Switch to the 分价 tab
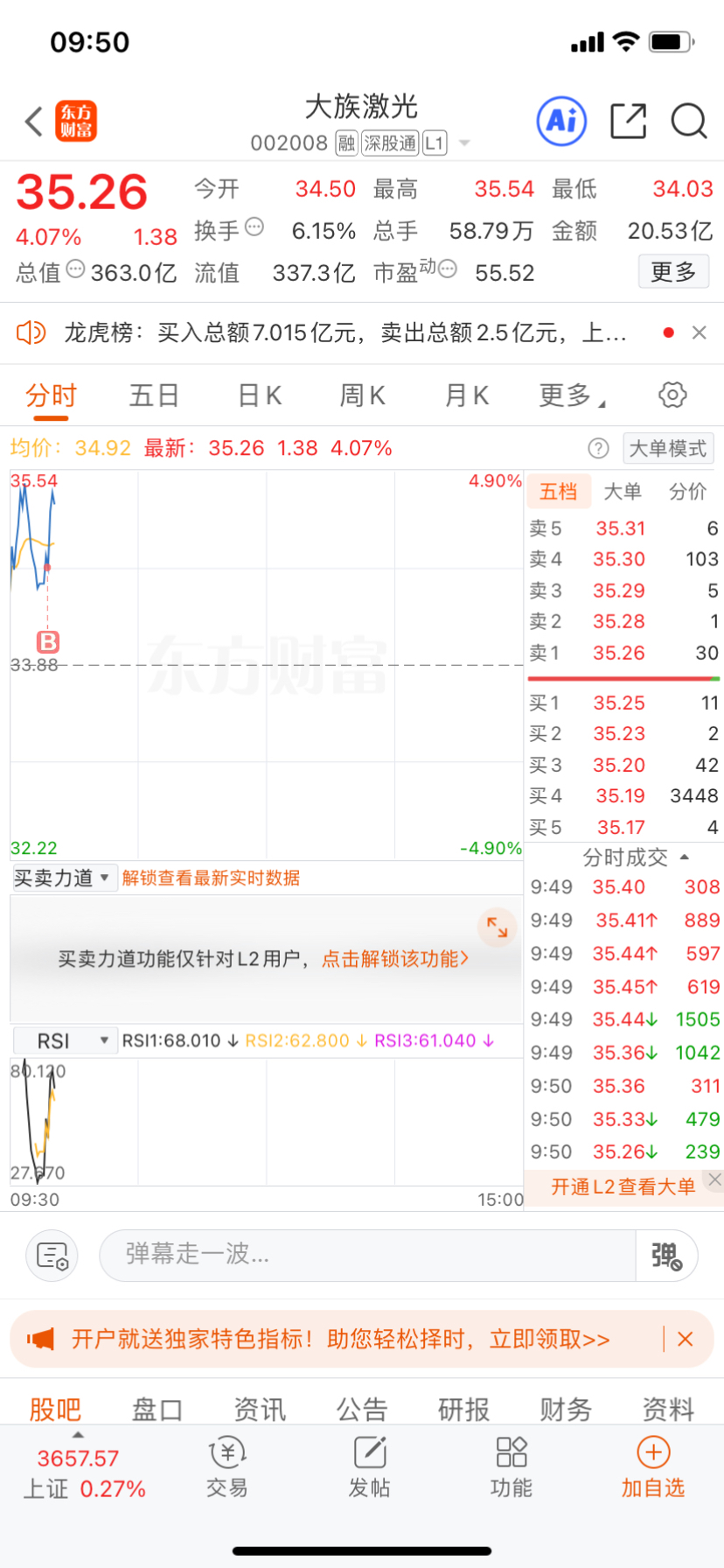724x1568 pixels. (x=688, y=492)
